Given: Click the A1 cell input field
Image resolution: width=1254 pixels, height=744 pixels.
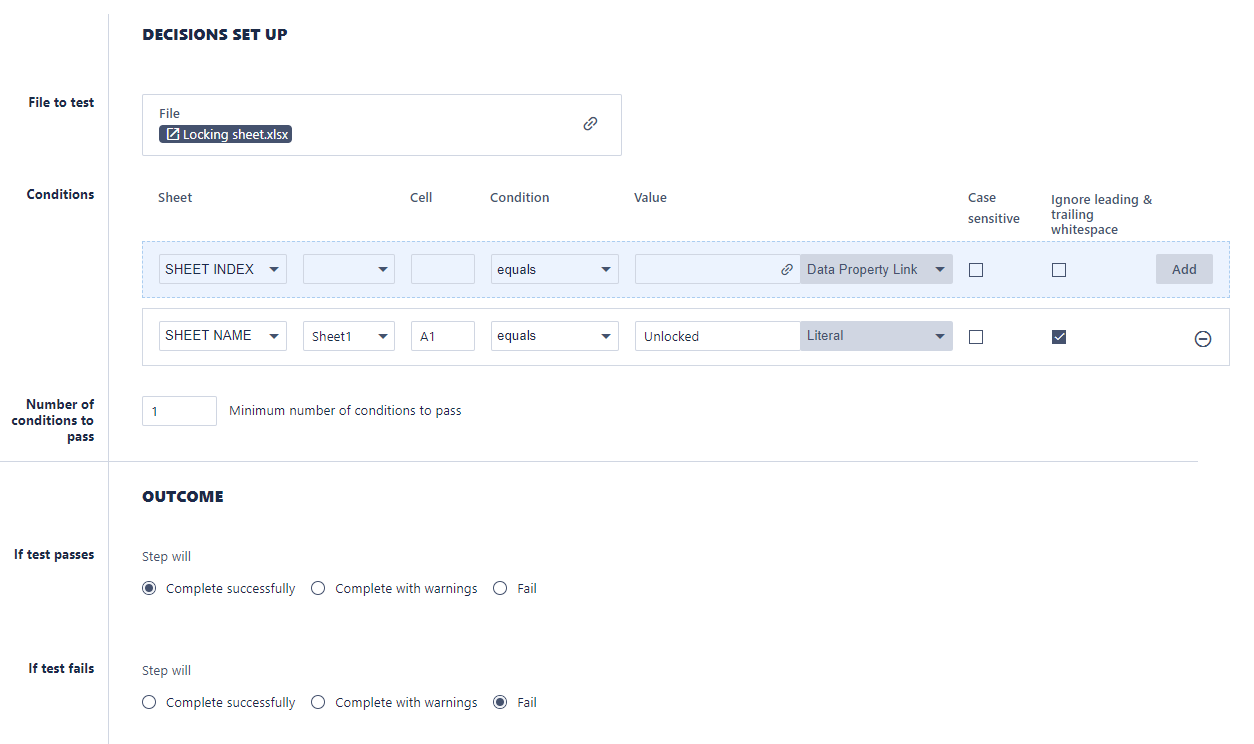Looking at the screenshot, I should coord(442,336).
